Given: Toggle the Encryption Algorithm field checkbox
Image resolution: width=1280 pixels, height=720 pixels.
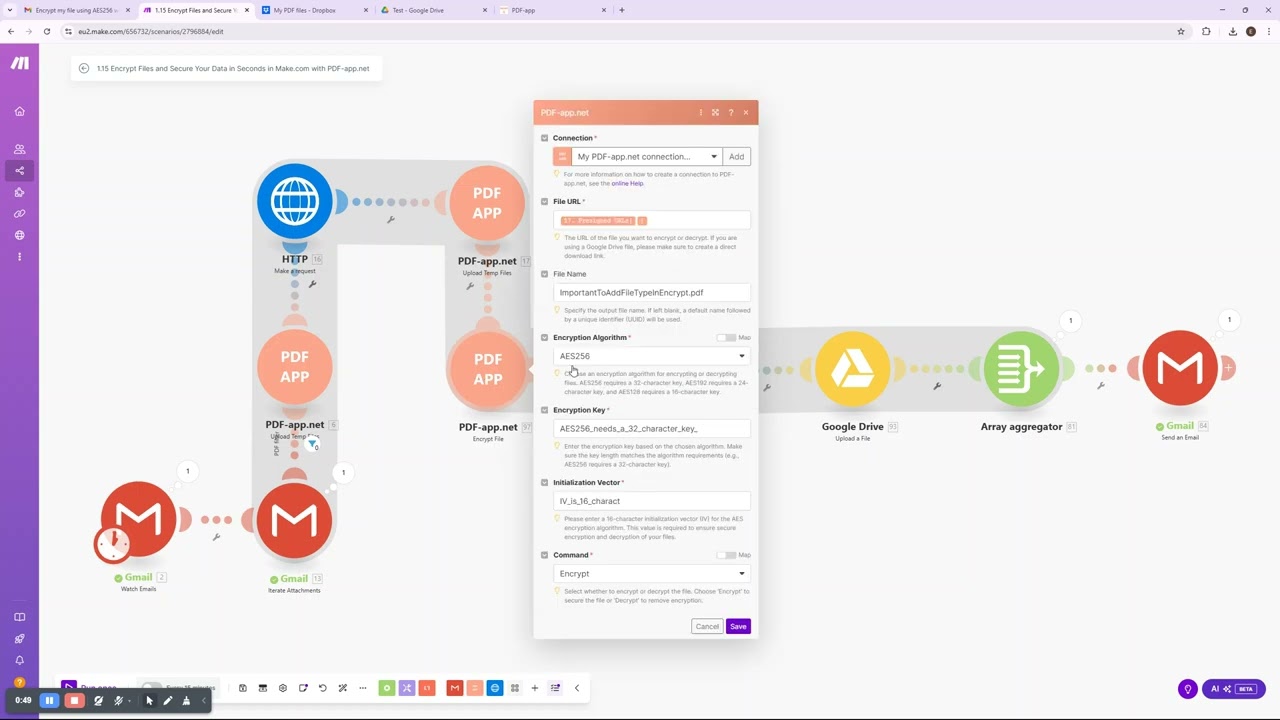Looking at the screenshot, I should pos(545,338).
